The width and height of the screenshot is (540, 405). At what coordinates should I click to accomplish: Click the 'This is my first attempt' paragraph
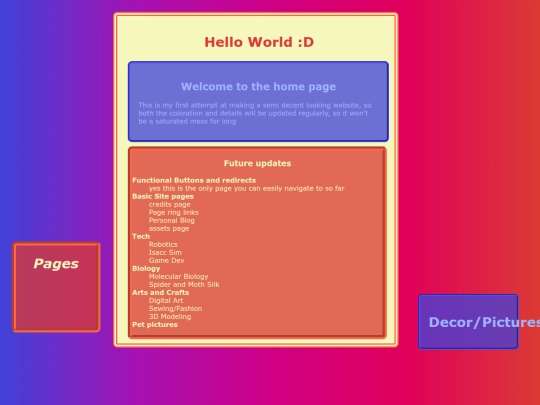pyautogui.click(x=255, y=113)
